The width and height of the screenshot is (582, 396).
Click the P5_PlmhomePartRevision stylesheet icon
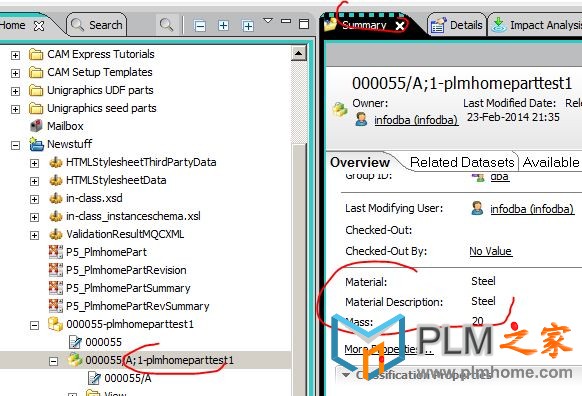(56, 270)
